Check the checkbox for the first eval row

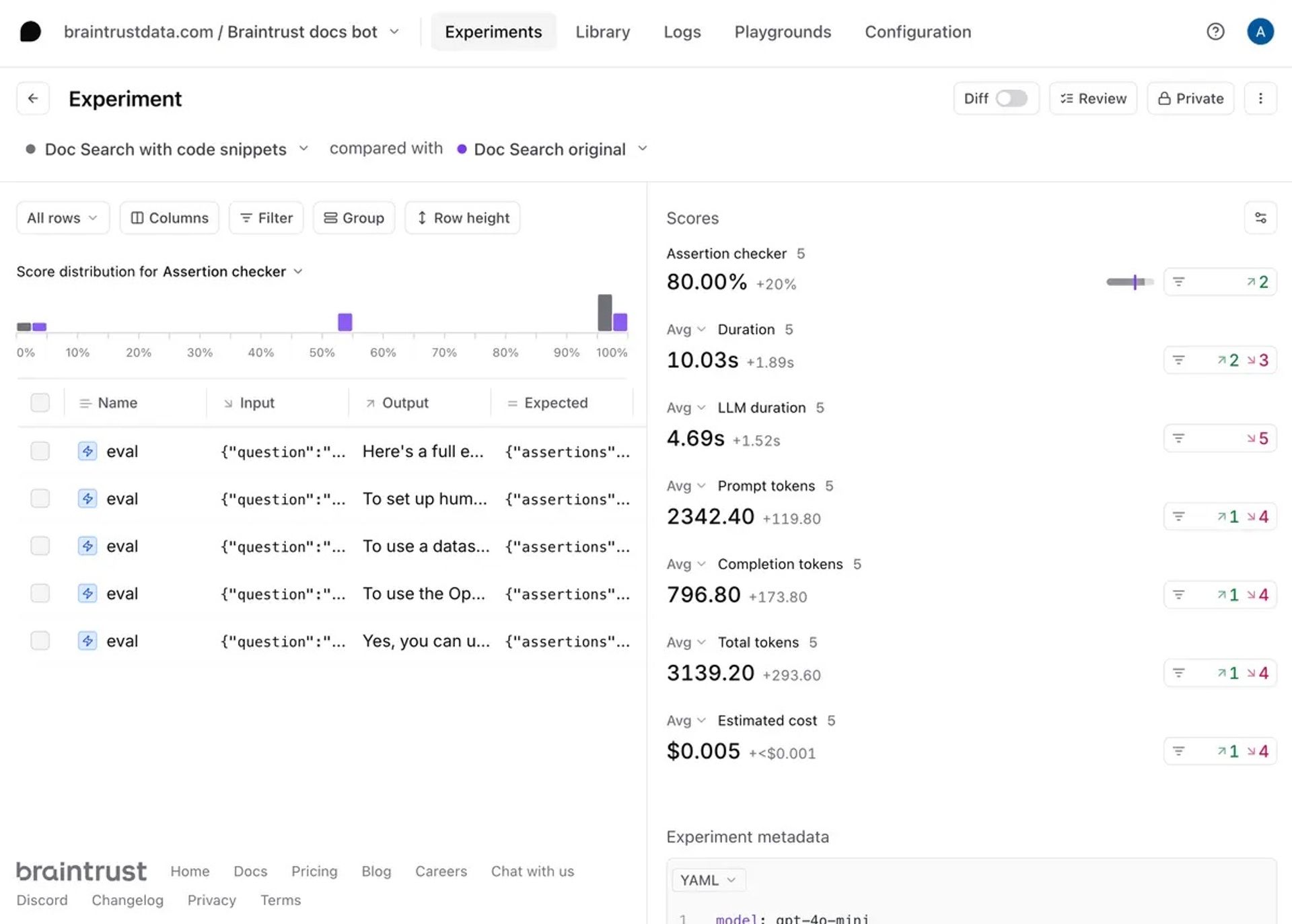pos(40,451)
